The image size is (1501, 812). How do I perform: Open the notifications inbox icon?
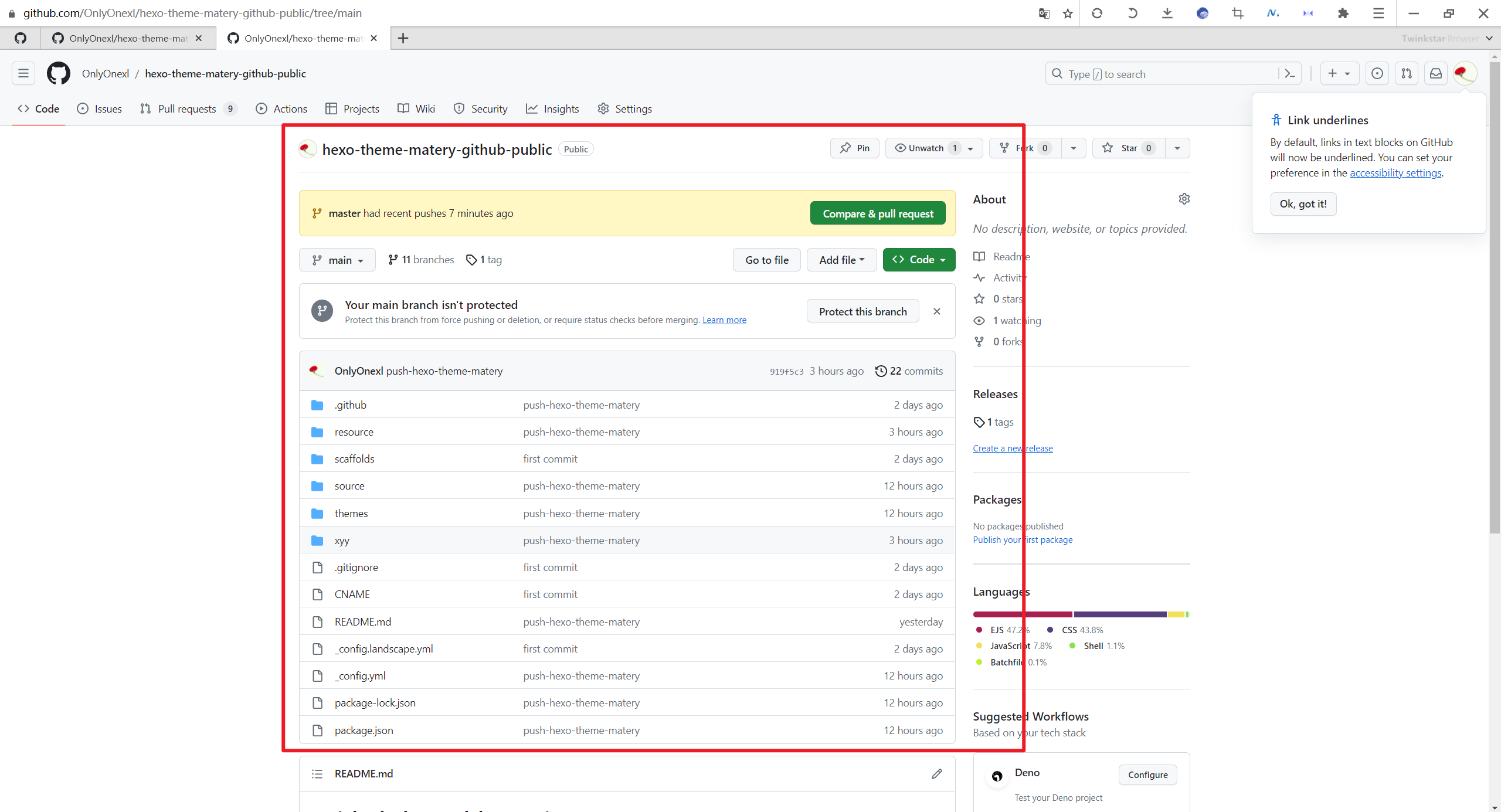point(1436,73)
